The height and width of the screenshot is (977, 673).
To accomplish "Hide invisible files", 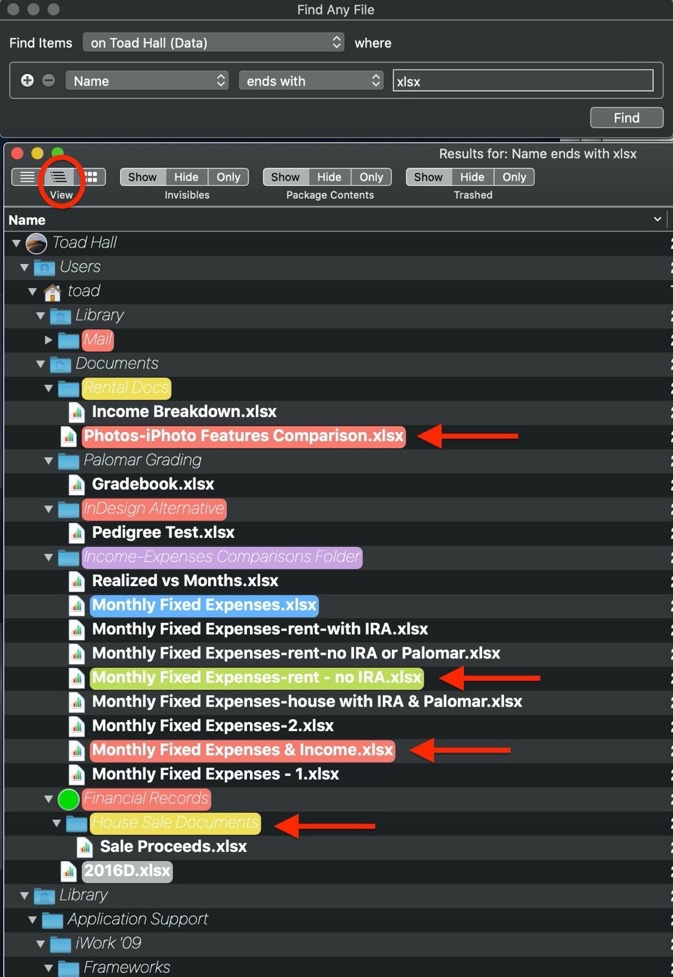I will click(186, 177).
